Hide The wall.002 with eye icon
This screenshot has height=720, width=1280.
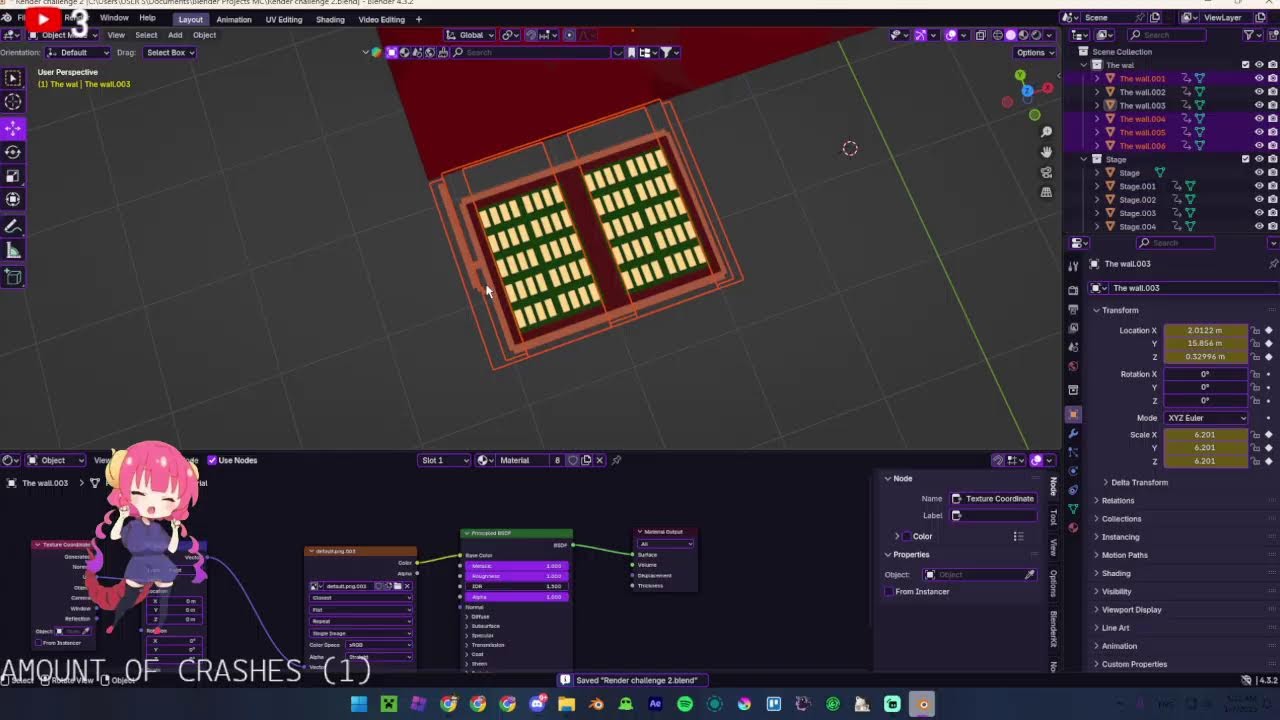(x=1259, y=92)
